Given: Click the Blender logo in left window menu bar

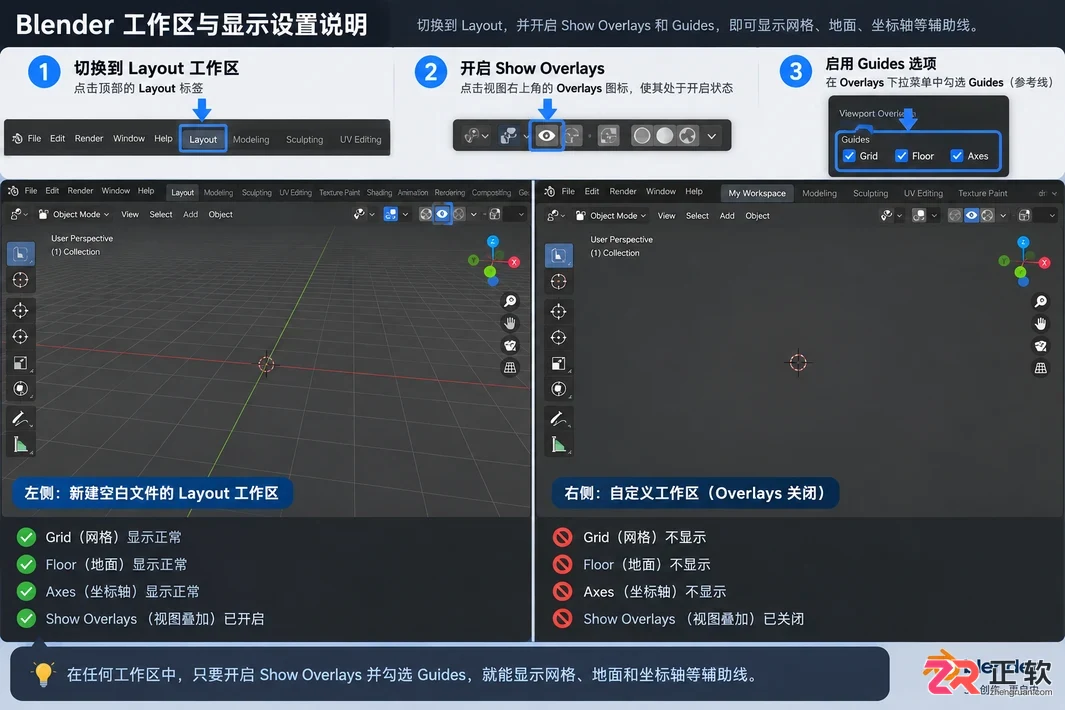Looking at the screenshot, I should point(13,192).
